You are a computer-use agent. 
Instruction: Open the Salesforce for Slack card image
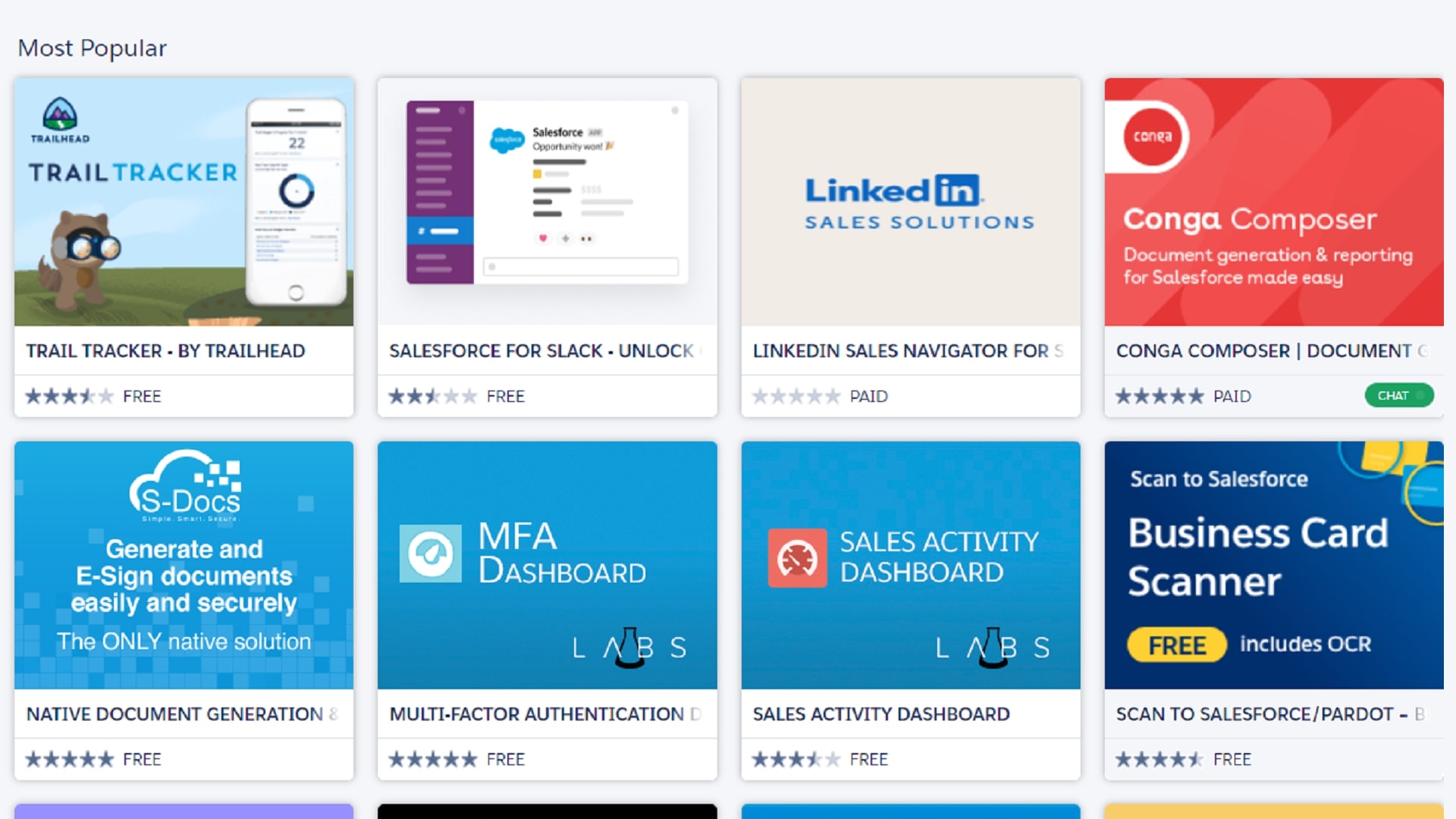pos(548,202)
